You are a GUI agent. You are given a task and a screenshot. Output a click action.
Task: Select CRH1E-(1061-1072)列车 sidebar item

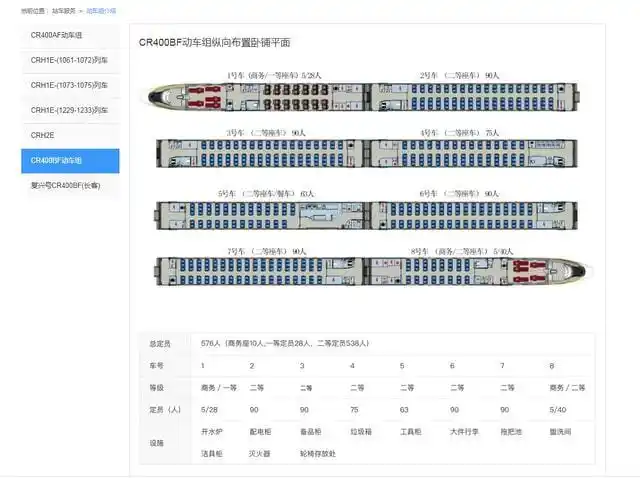click(70, 60)
